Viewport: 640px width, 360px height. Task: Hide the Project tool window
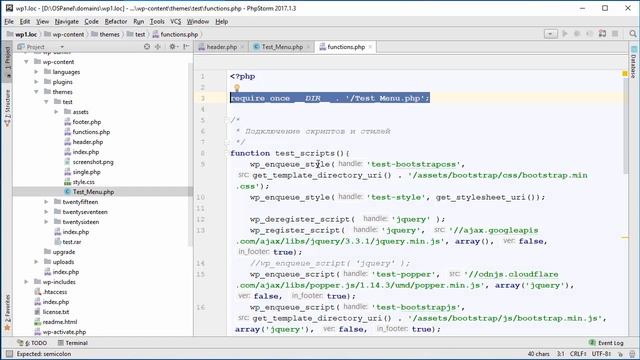pos(186,47)
